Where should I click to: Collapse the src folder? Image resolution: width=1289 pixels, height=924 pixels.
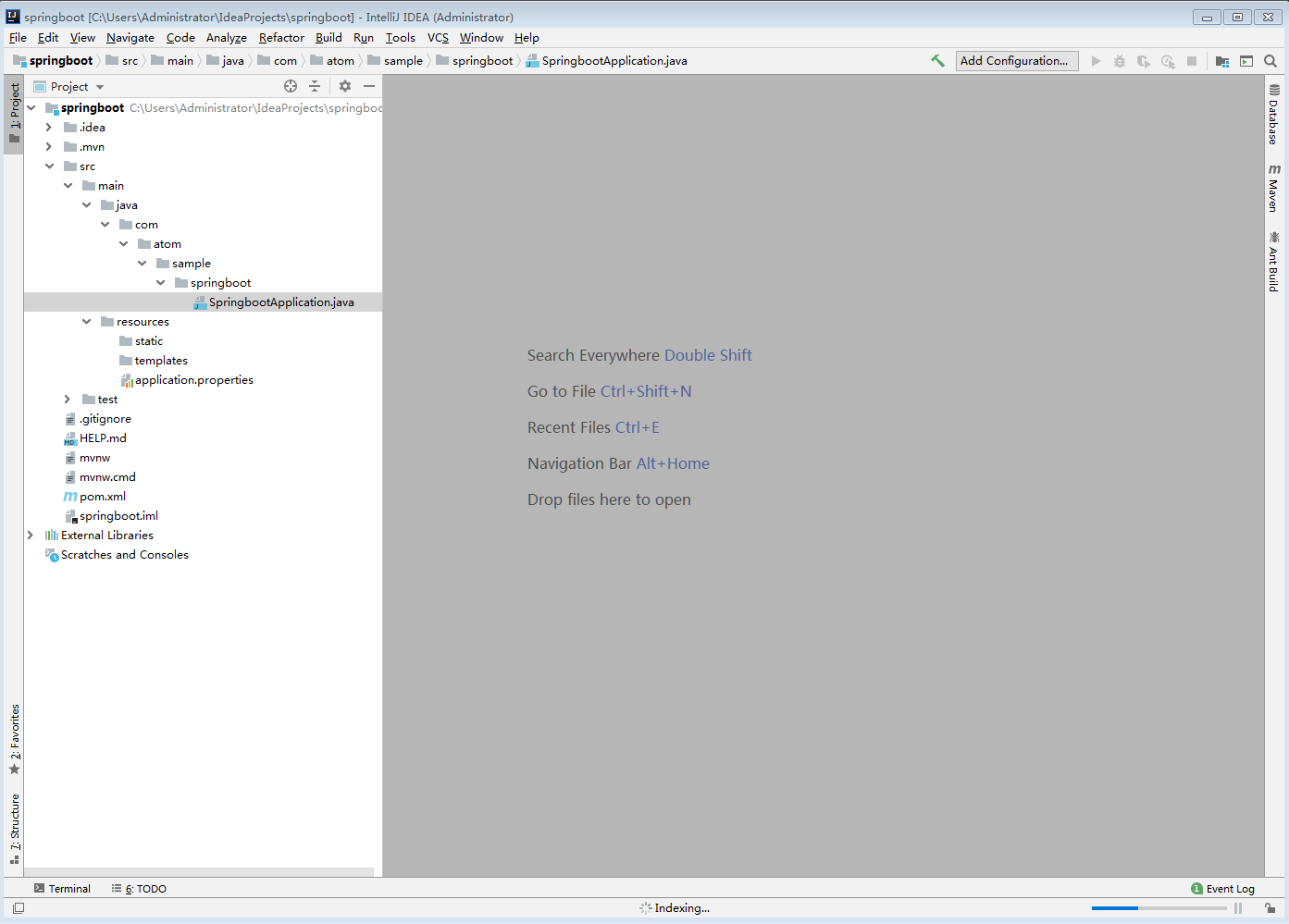(x=49, y=166)
